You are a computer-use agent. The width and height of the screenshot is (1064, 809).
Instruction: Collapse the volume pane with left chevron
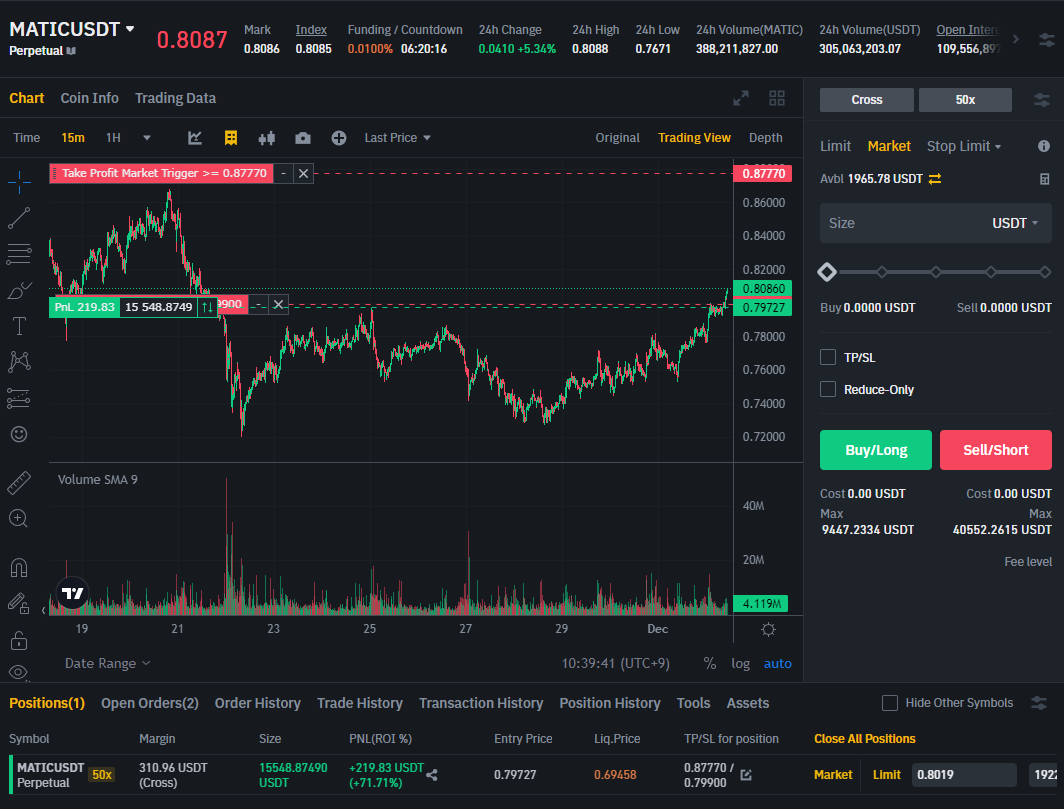pos(44,610)
